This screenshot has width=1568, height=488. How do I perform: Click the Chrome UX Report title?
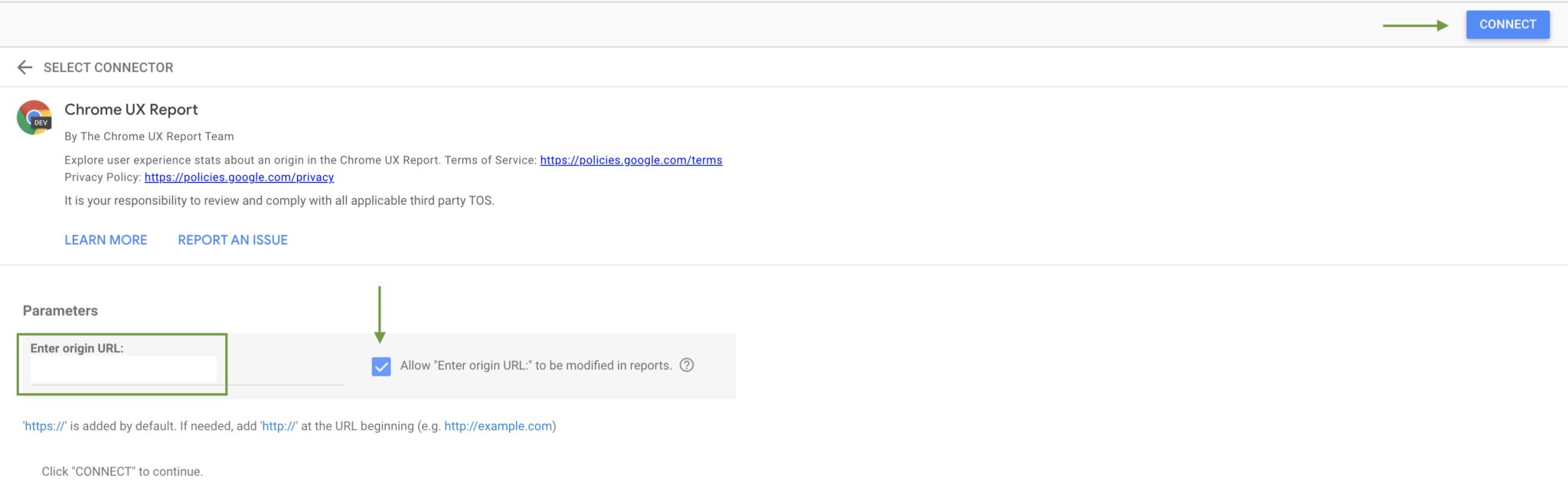(x=131, y=109)
